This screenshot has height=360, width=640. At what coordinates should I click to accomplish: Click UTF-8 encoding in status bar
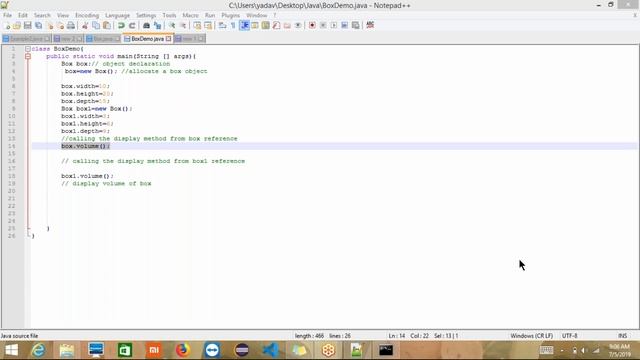569,336
